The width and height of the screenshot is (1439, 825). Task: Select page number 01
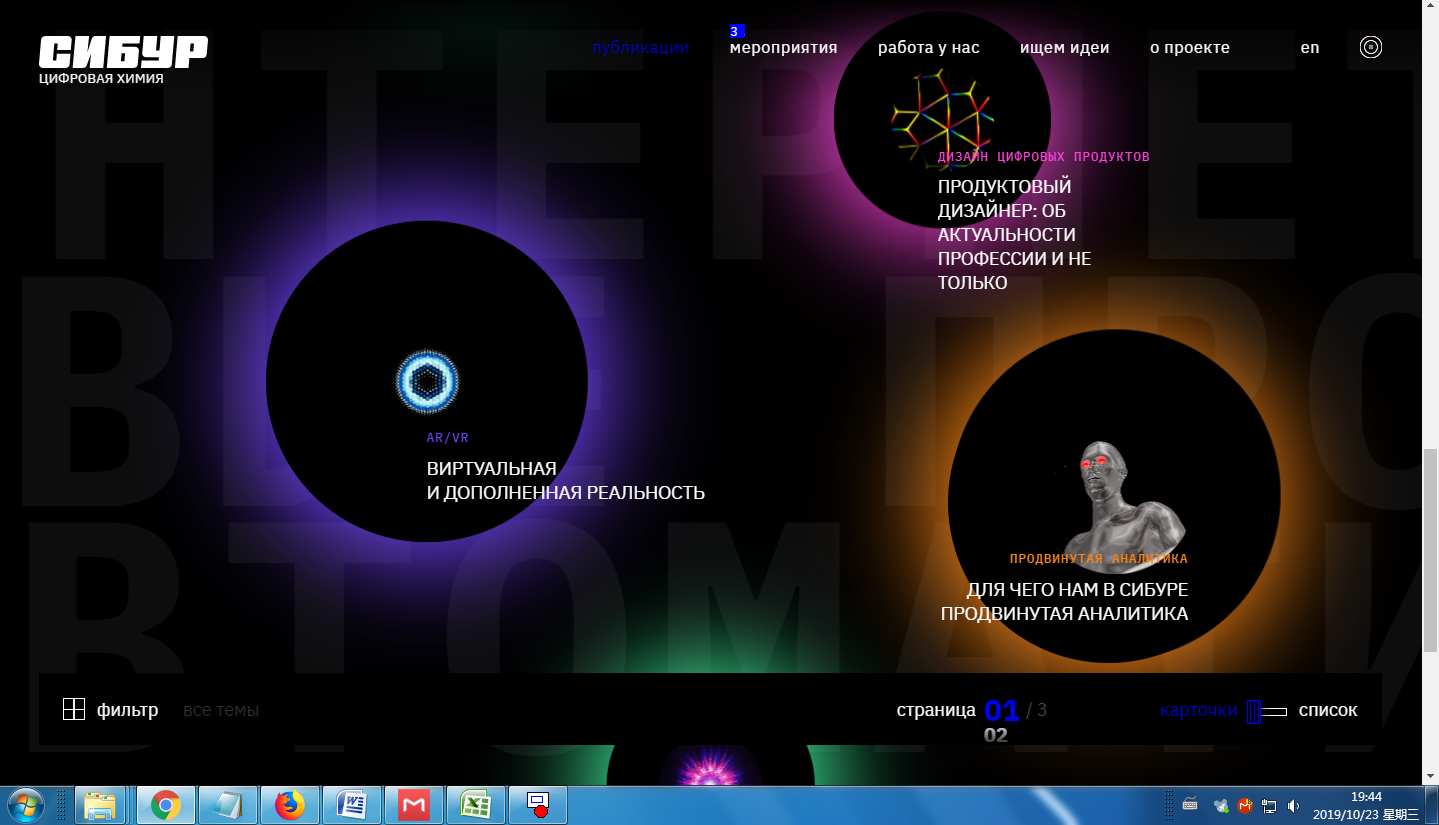pyautogui.click(x=1002, y=710)
